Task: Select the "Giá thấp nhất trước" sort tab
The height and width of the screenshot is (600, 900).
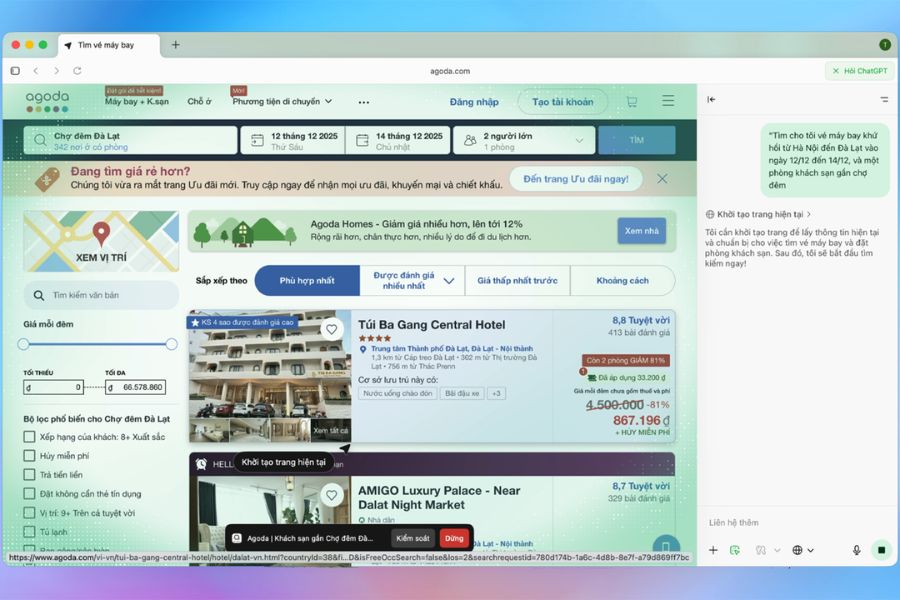Action: tap(517, 281)
